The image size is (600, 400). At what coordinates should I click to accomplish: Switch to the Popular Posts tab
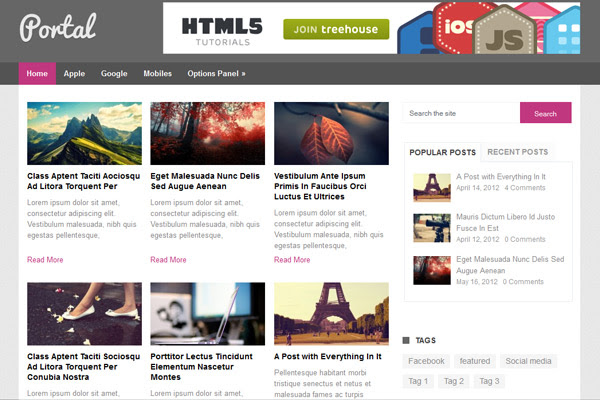(442, 152)
